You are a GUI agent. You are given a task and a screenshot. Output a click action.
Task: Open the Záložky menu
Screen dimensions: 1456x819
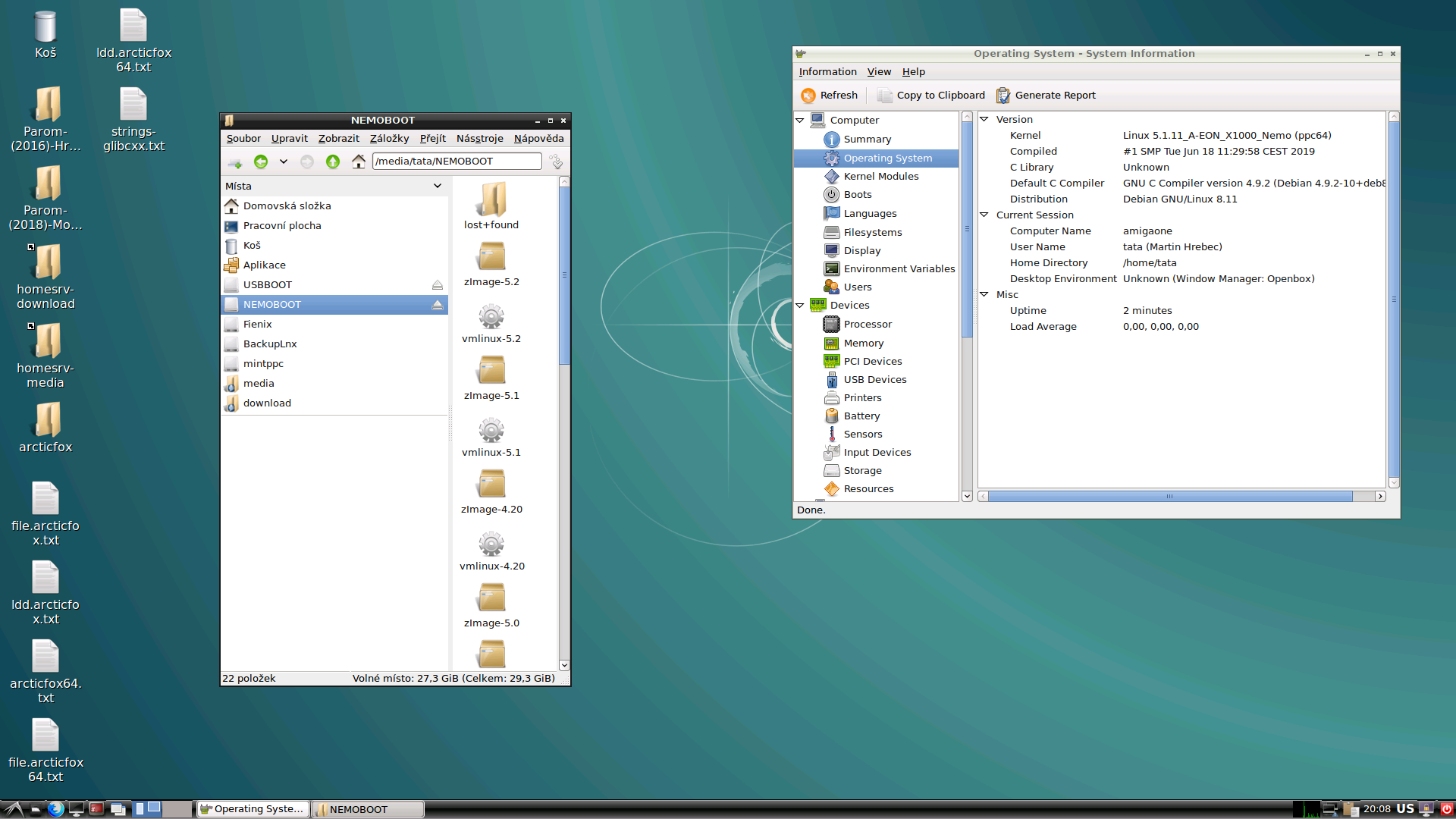(x=389, y=139)
